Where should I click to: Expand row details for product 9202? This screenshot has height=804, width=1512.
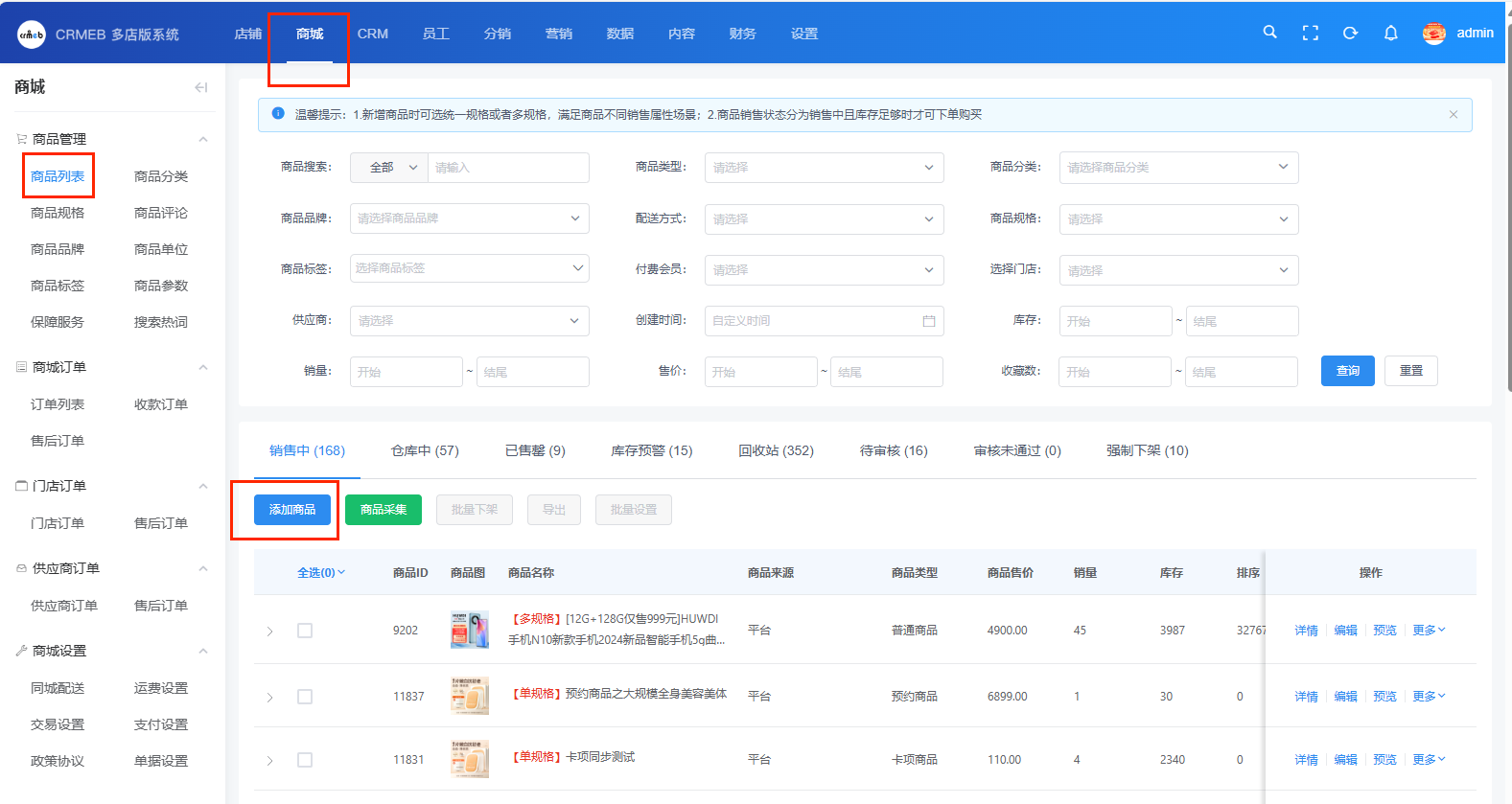click(x=269, y=631)
